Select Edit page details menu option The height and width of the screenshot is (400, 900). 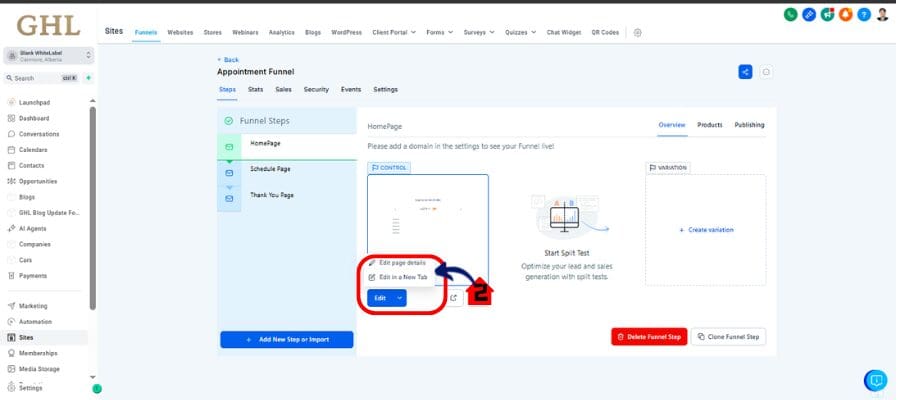click(401, 263)
